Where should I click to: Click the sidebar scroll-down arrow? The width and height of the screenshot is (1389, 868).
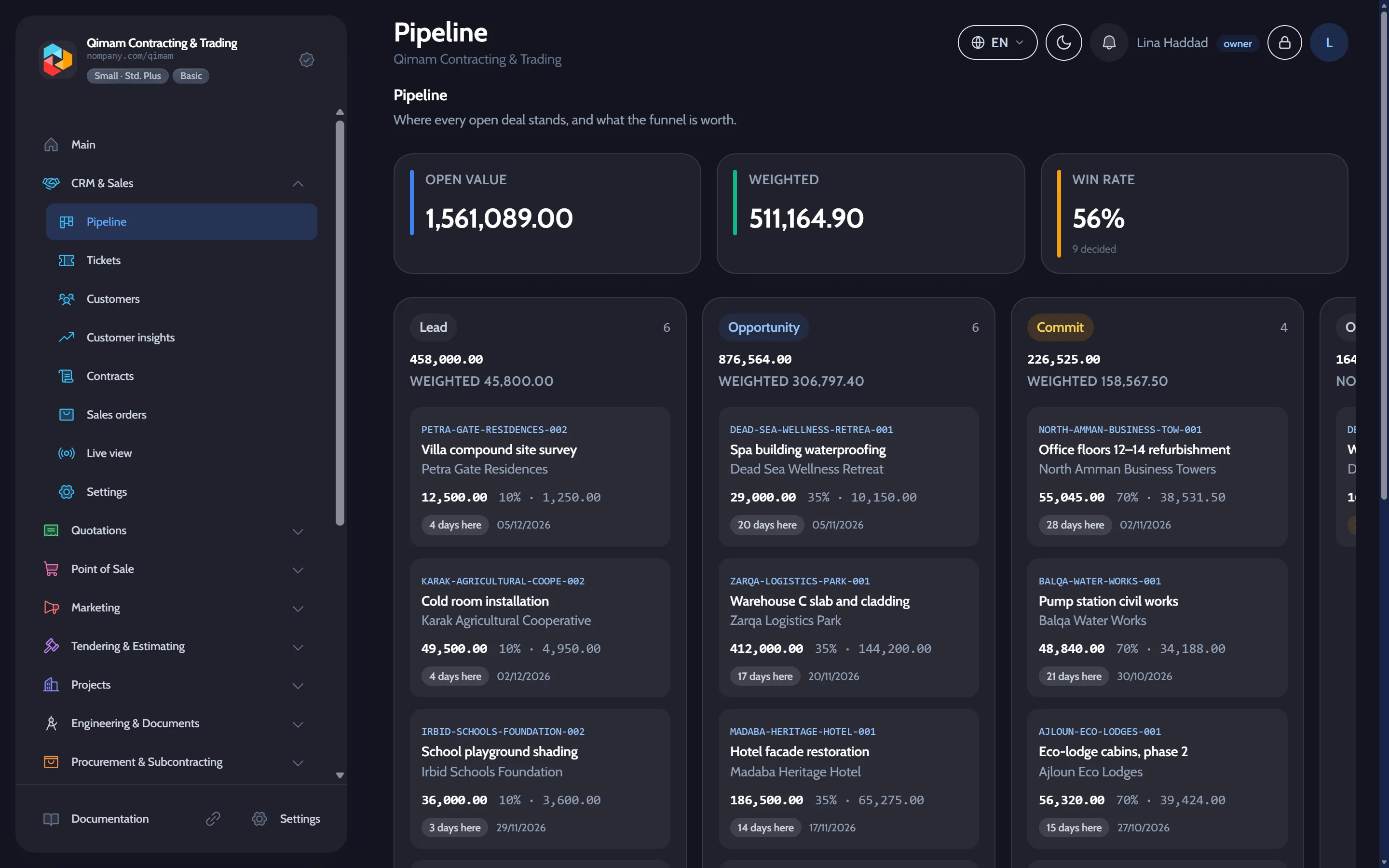point(340,775)
